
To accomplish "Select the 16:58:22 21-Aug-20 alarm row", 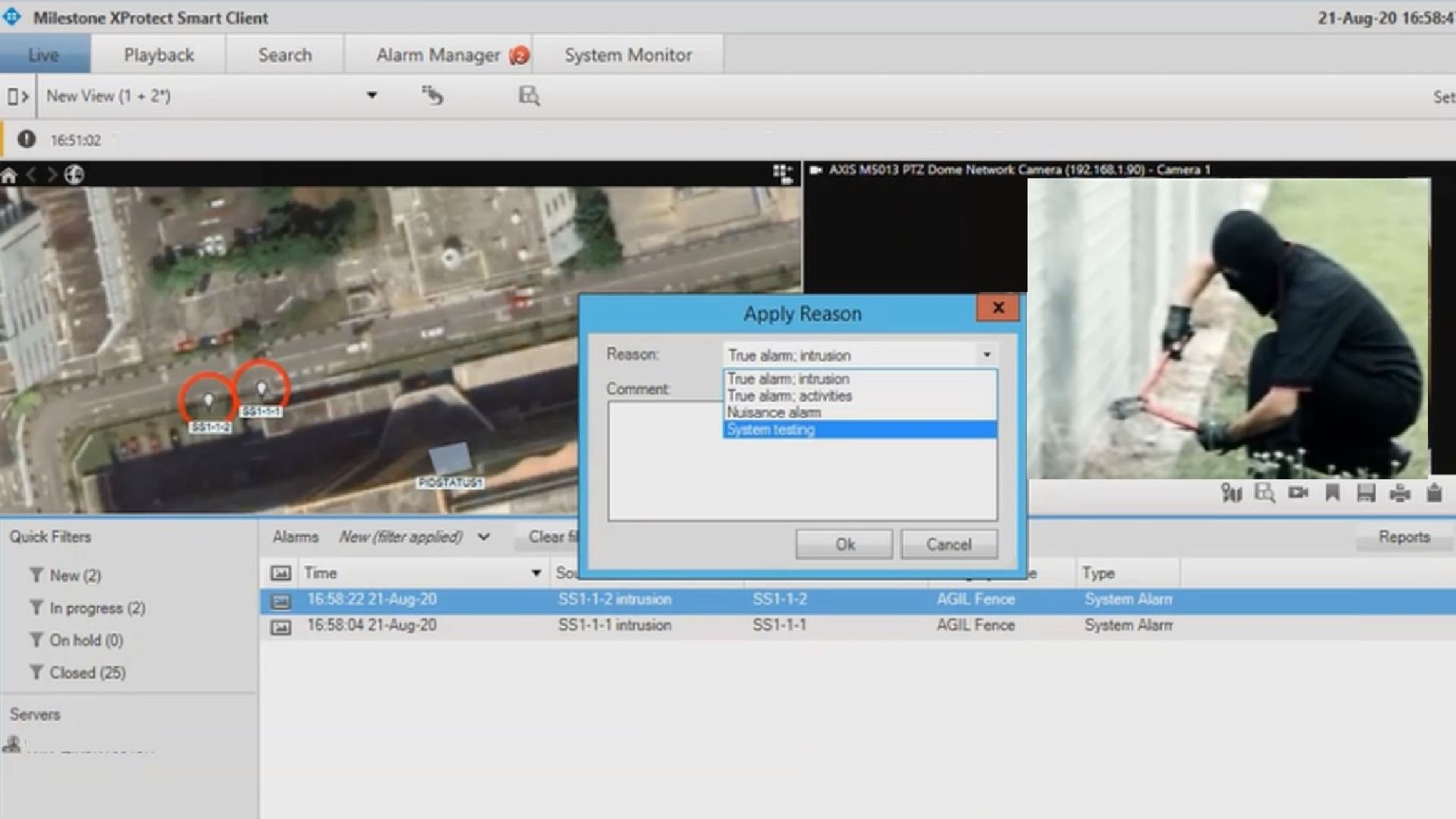I will (858, 600).
